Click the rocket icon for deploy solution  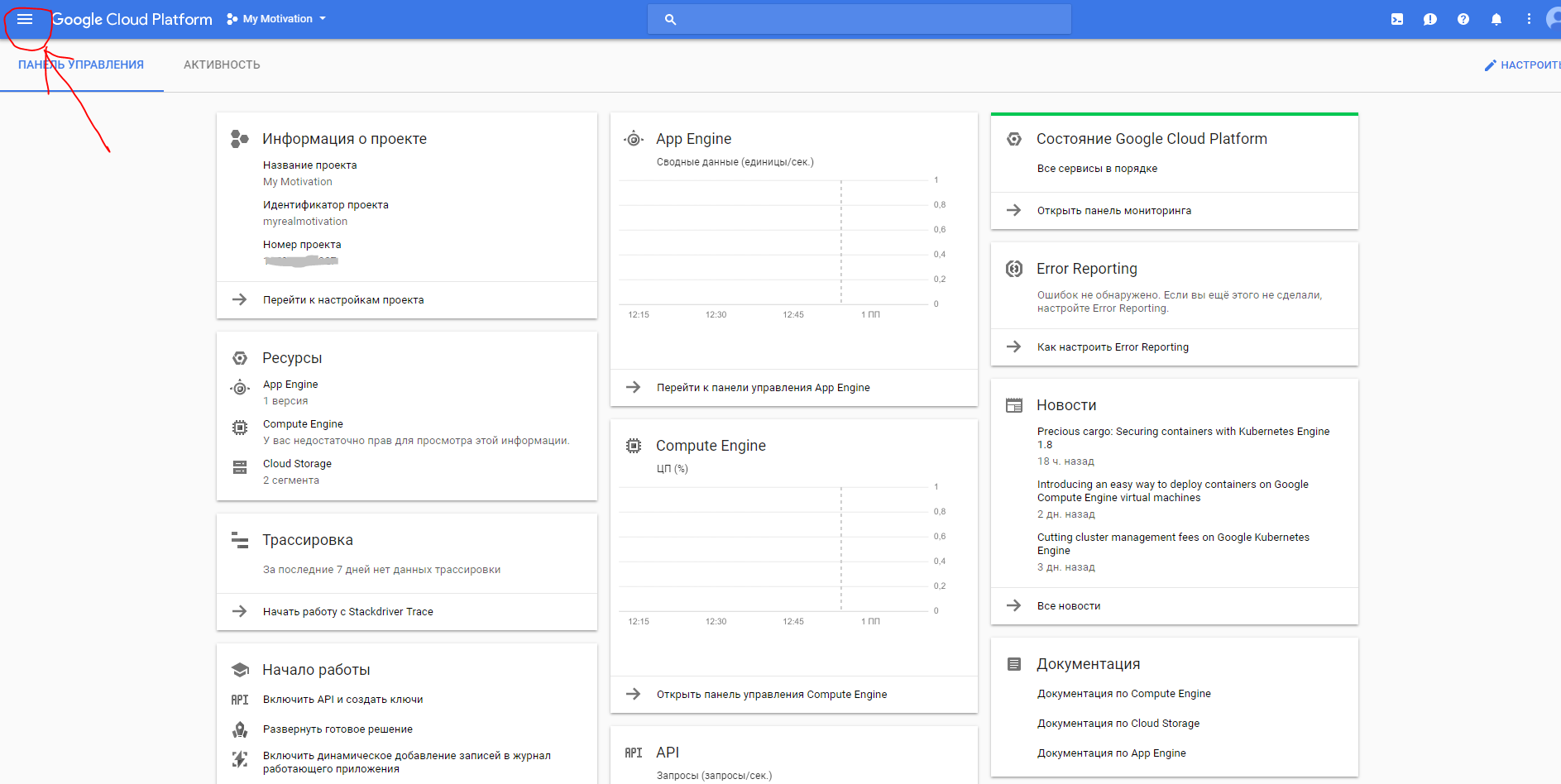240,729
